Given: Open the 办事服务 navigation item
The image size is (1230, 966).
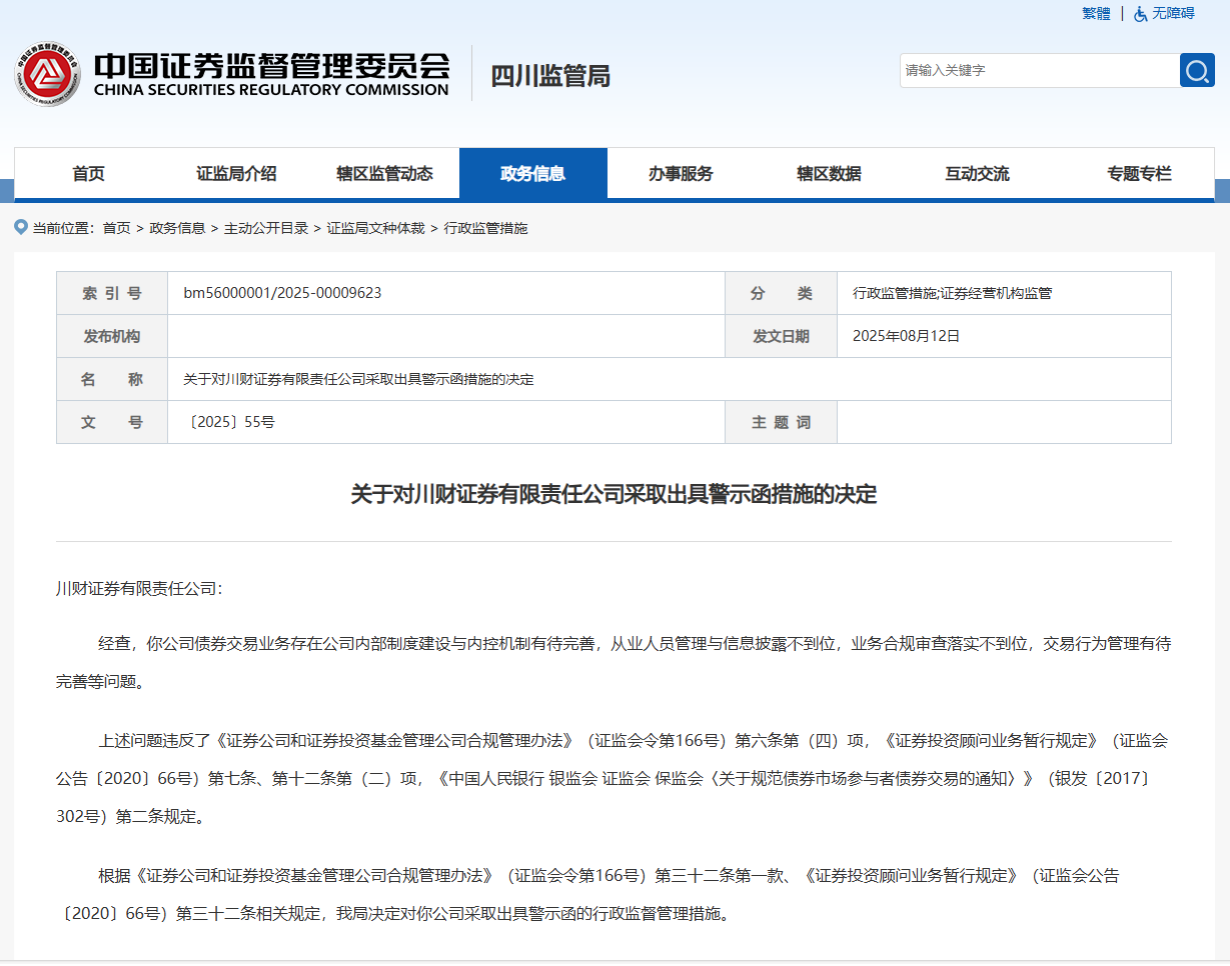Looking at the screenshot, I should coord(680,174).
